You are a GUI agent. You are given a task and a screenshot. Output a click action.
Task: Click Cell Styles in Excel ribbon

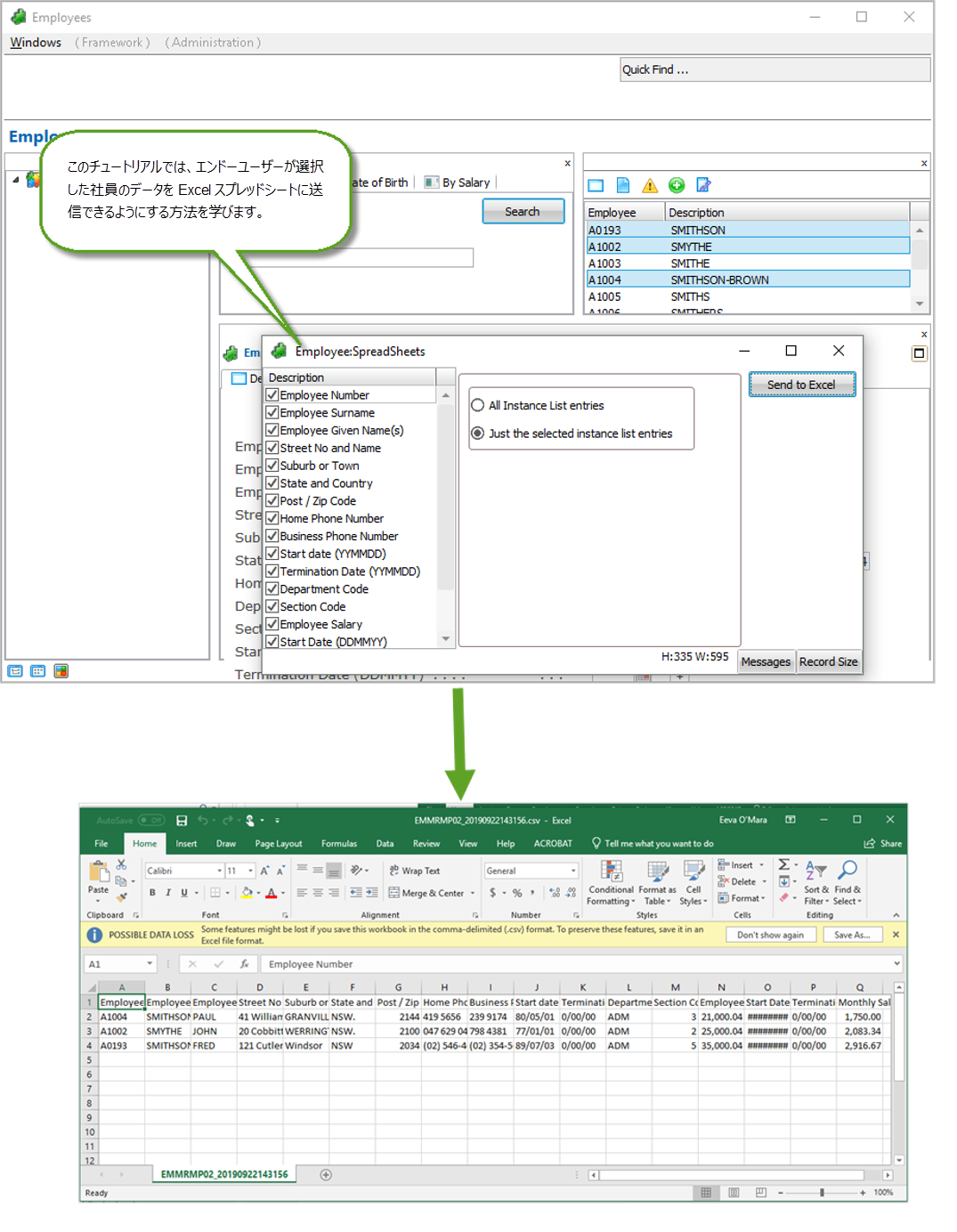pos(693,883)
